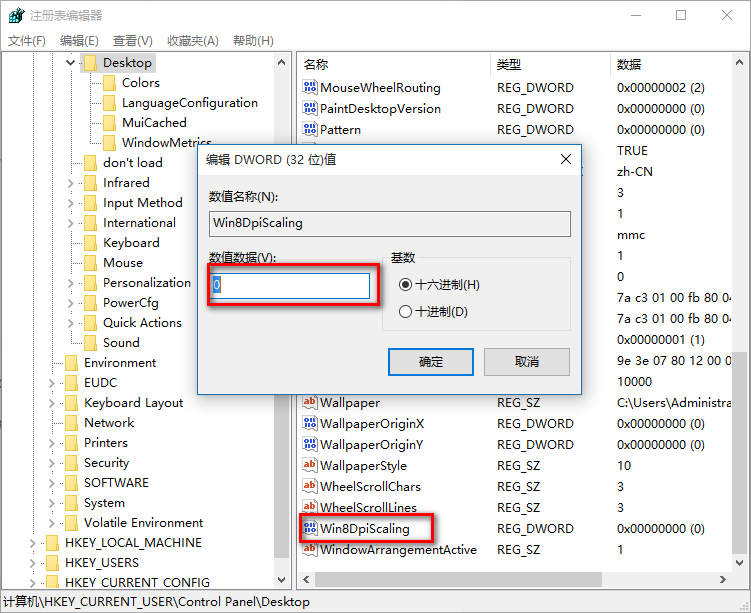Click the don't load folder icon
751x613 pixels.
(x=91, y=163)
